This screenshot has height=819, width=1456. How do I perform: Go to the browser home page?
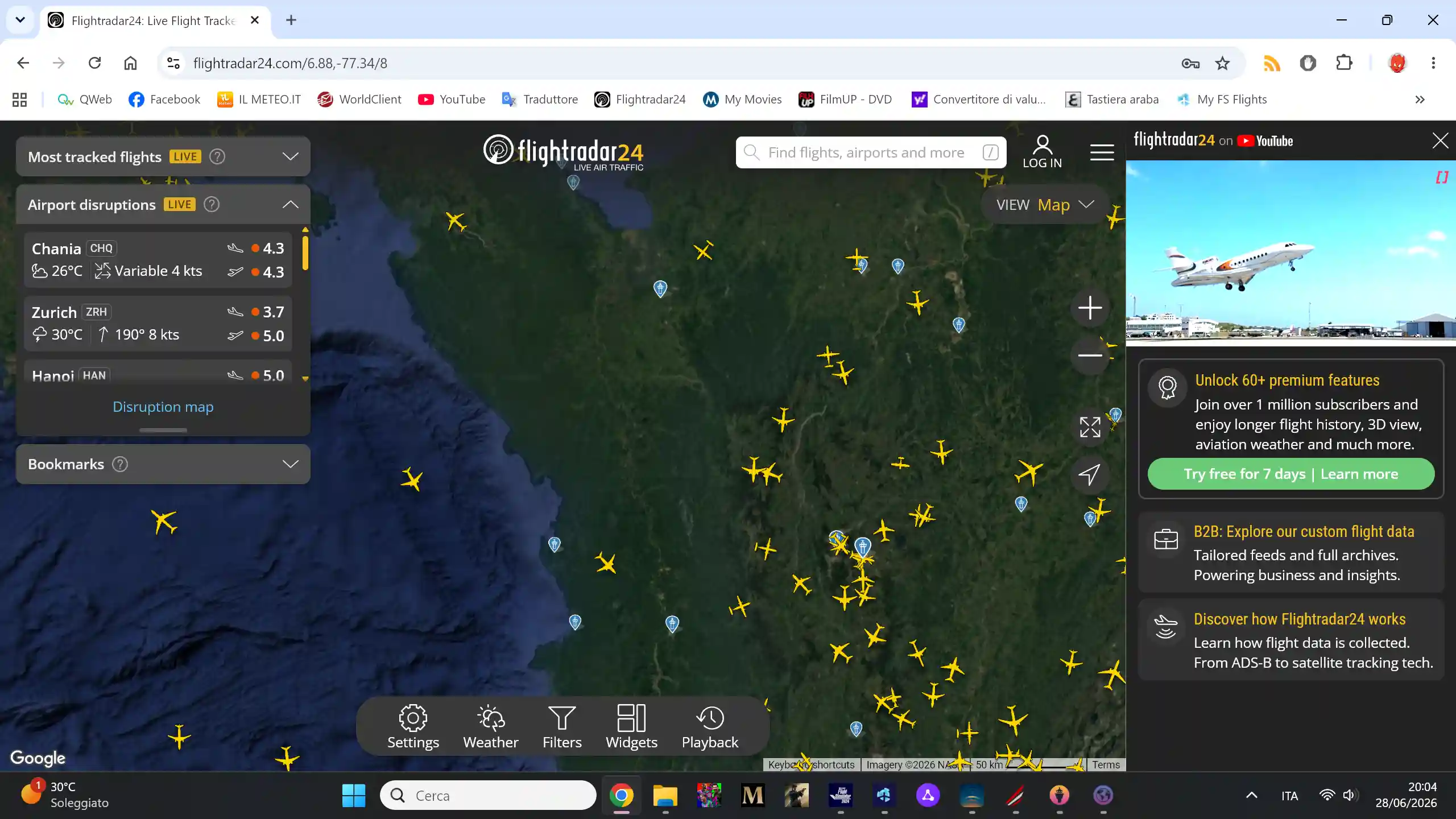click(130, 63)
